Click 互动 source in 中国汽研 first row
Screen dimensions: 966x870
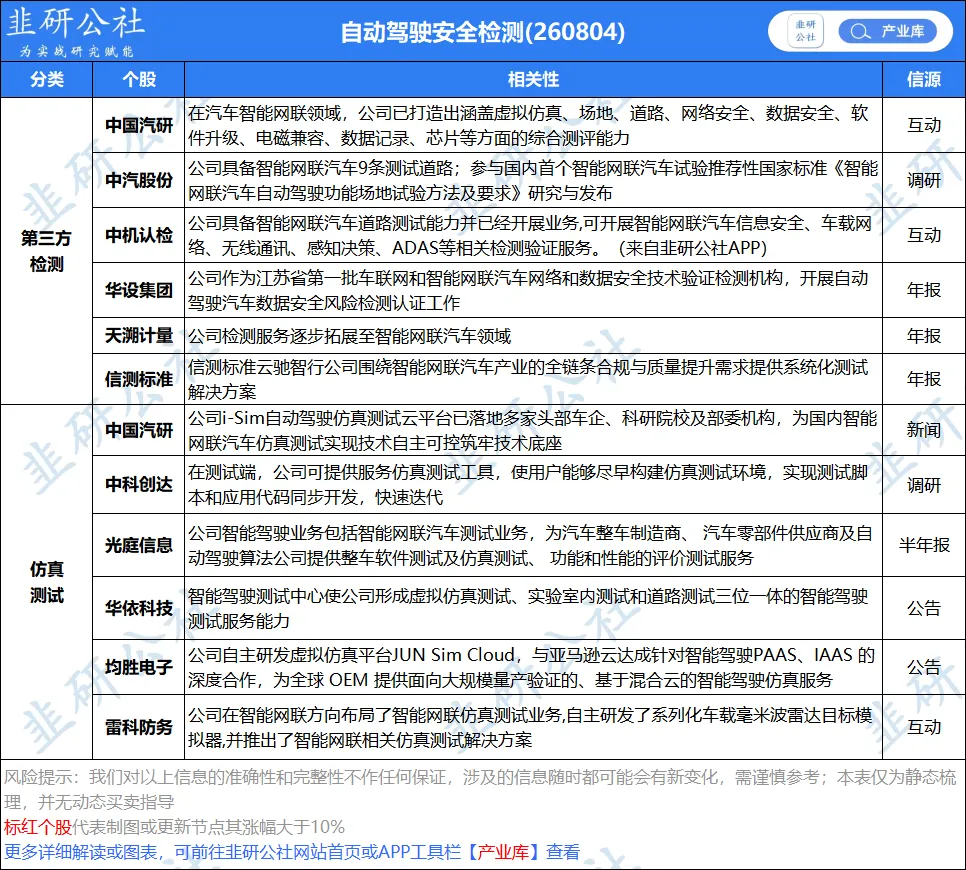[923, 125]
